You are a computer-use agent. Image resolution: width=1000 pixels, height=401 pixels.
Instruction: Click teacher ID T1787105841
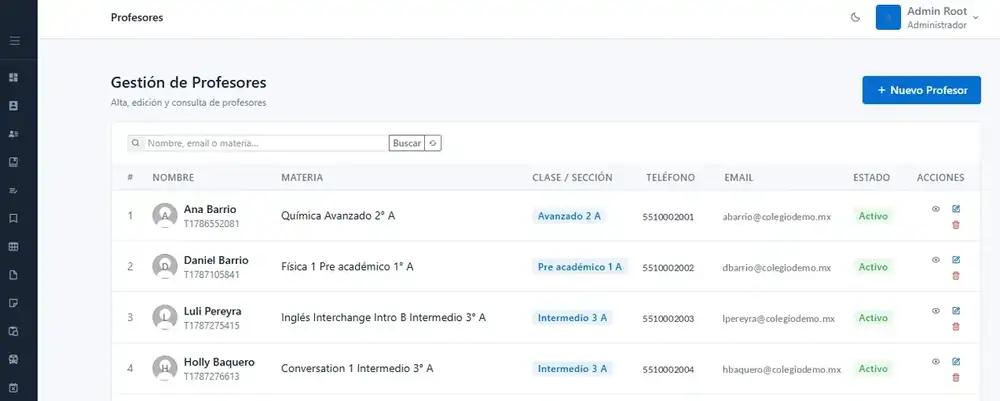coord(212,275)
